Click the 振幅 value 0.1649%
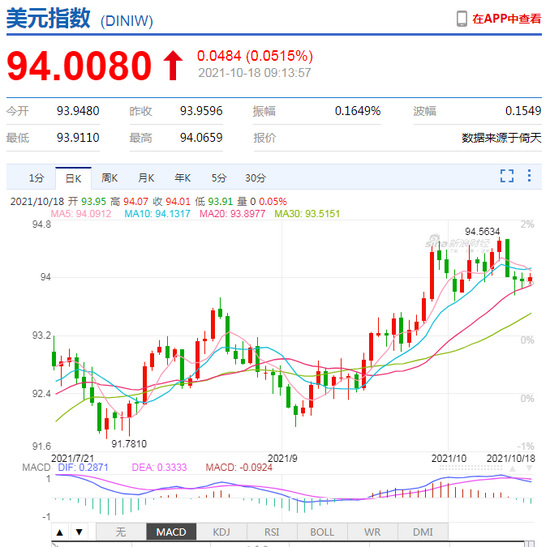 357,111
